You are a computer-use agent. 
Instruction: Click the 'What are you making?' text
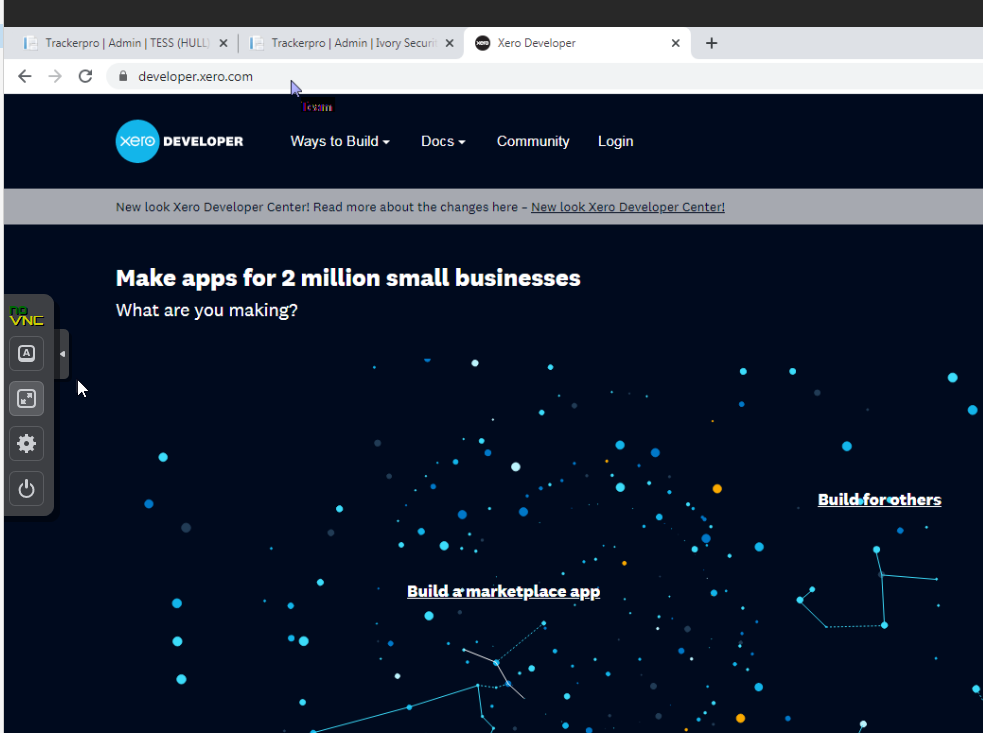tap(207, 310)
